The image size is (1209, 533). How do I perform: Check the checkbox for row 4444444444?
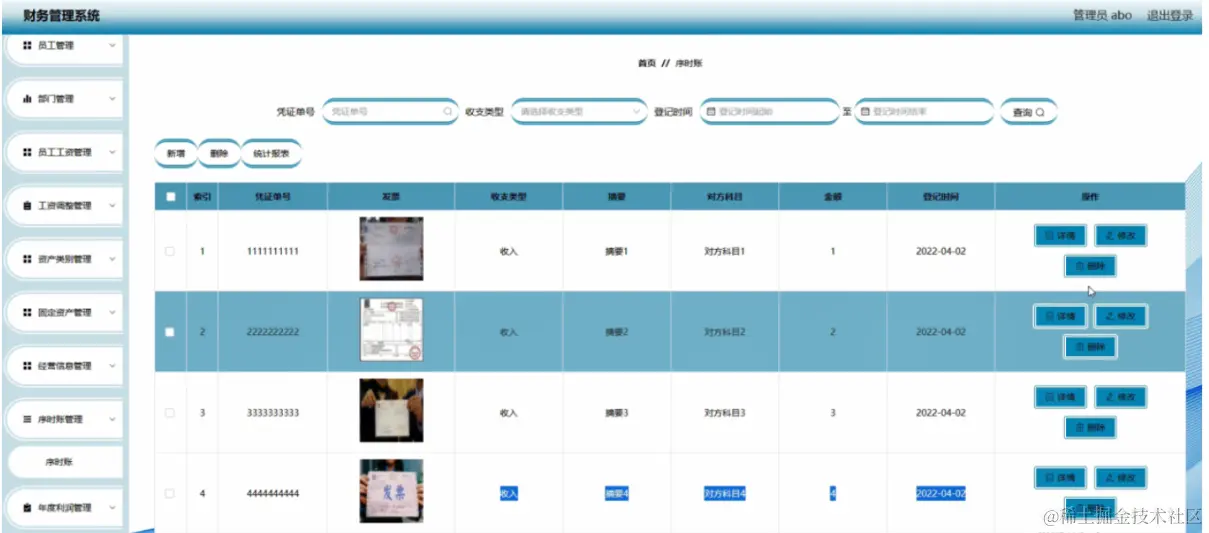tap(170, 493)
